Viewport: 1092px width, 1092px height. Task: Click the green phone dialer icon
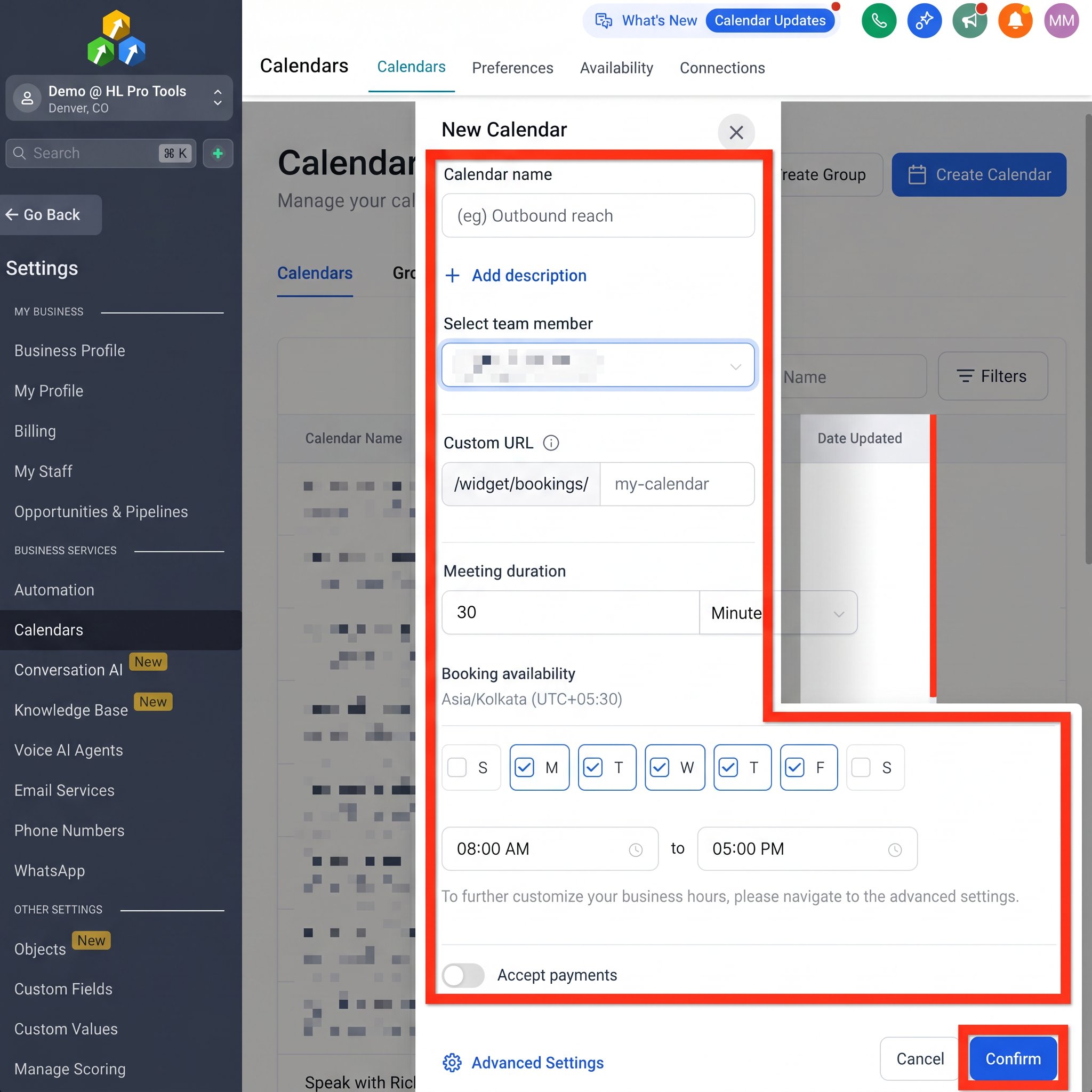(x=879, y=21)
